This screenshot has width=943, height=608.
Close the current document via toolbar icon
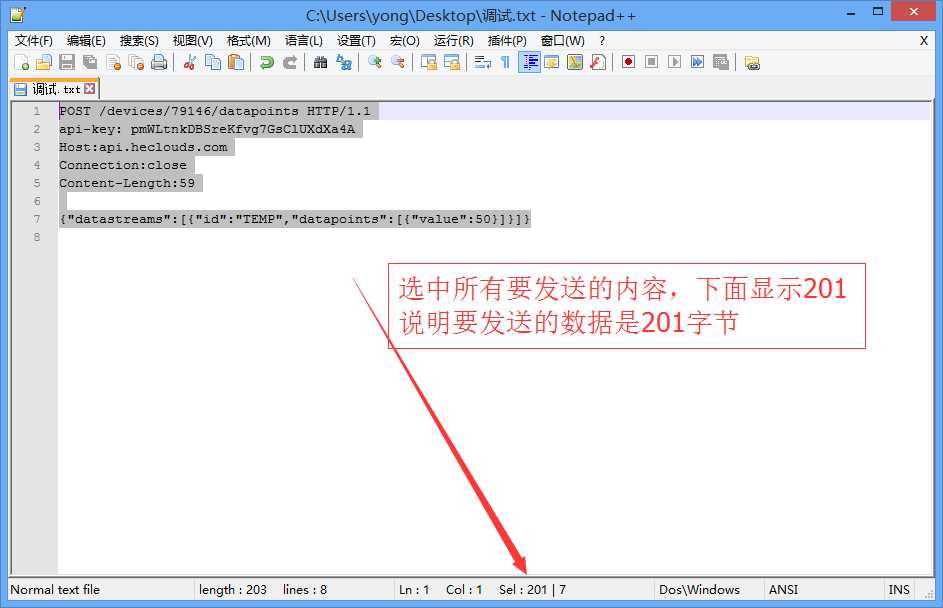pos(113,63)
